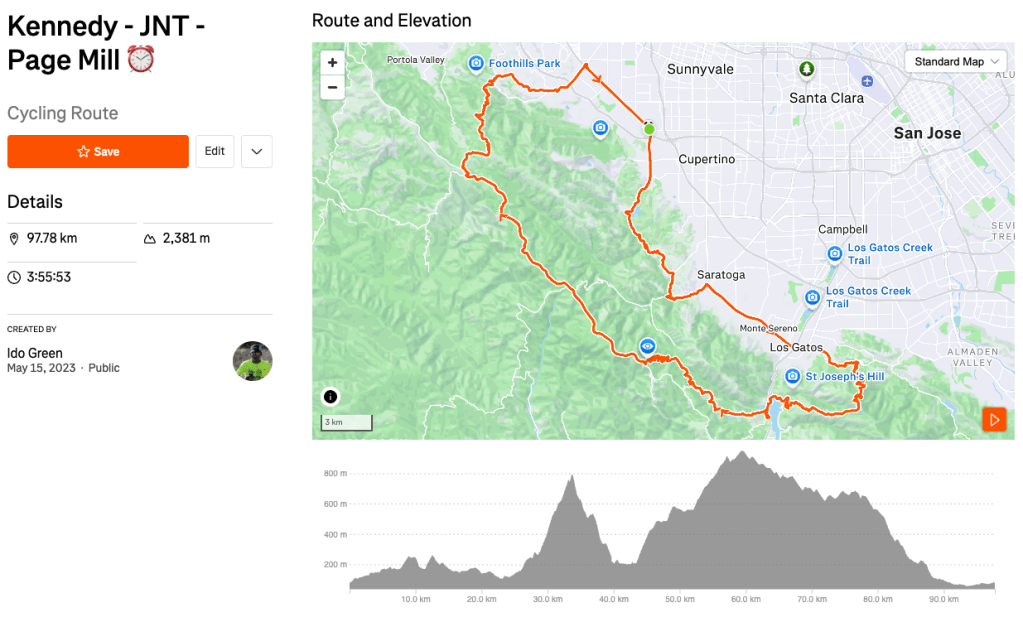Zoom in on the route map
The width and height of the screenshot is (1023, 617).
(x=333, y=62)
